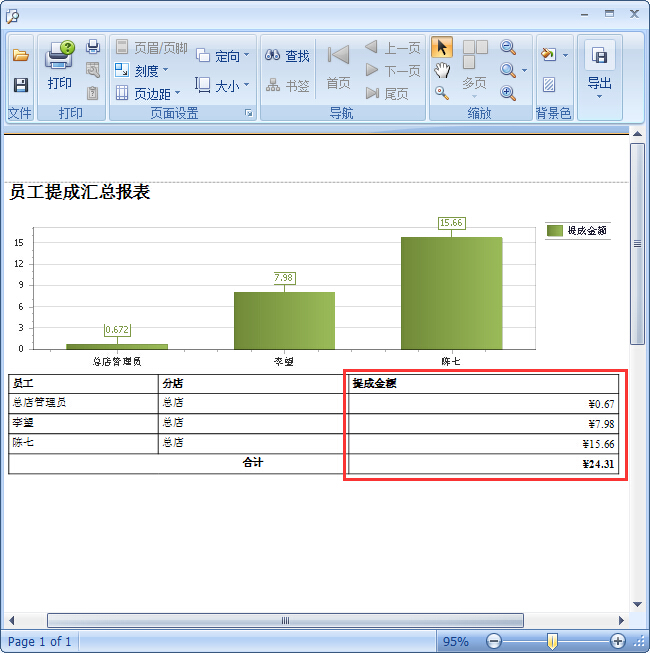
Task: Open the 查找 search tool
Action: pos(287,56)
